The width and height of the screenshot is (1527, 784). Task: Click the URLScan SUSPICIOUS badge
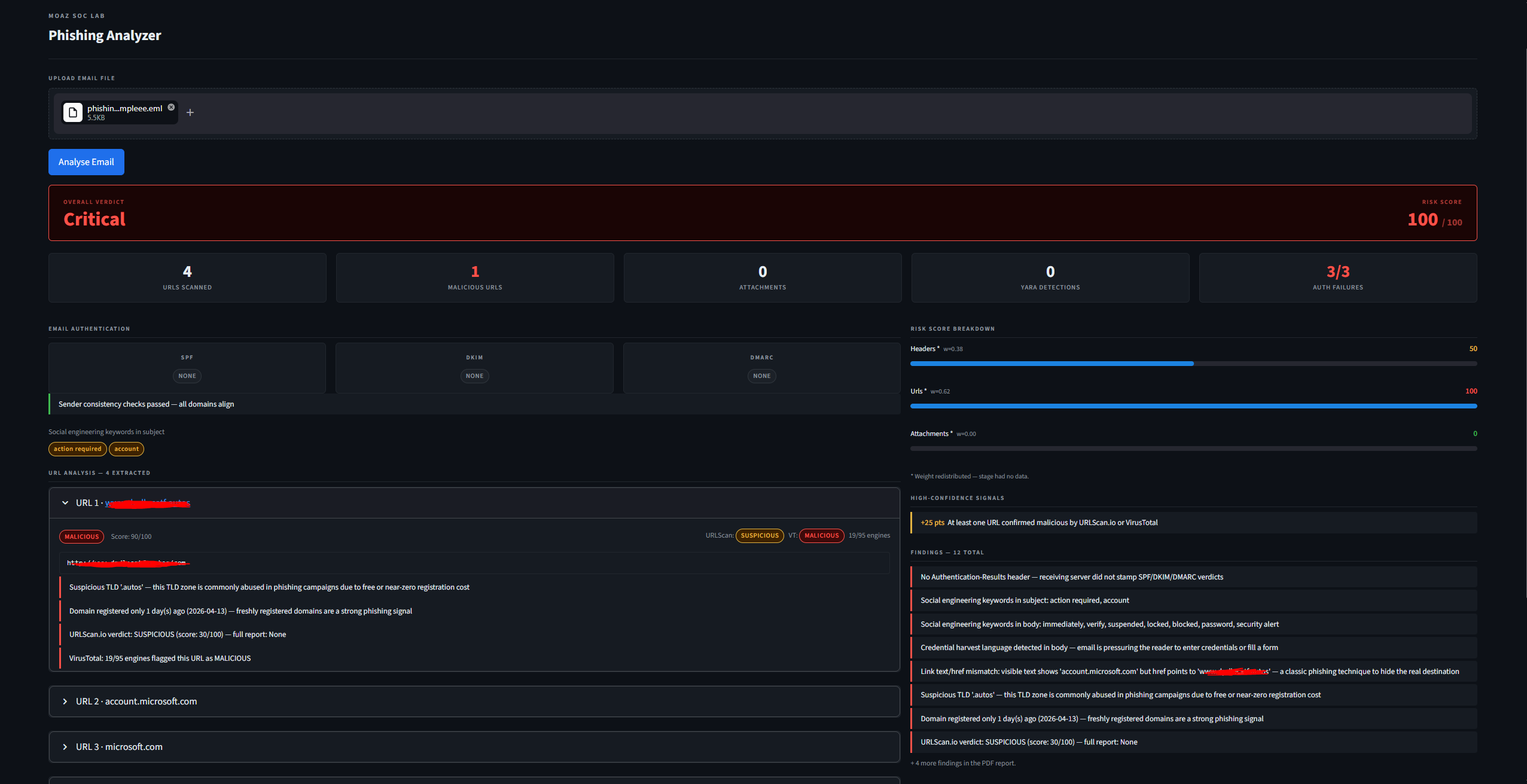[759, 535]
